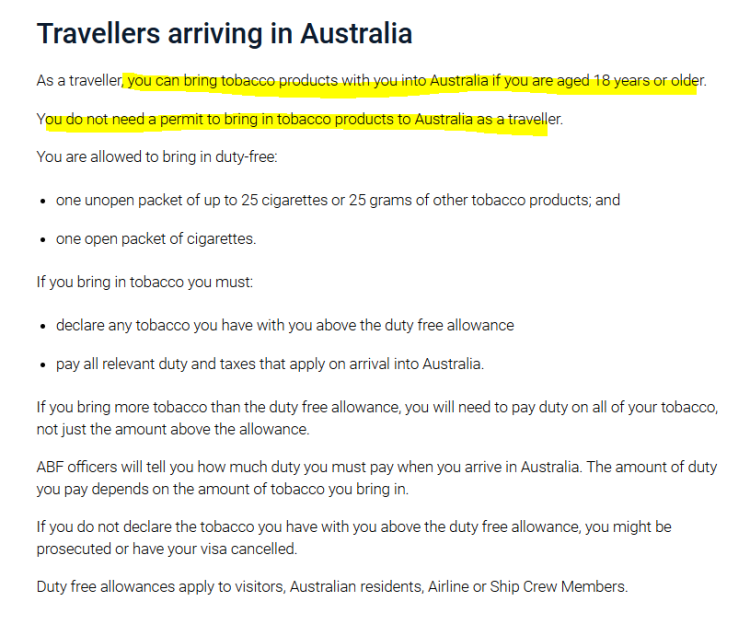Viewport: 750px width, 636px height.
Task: Click the 'Travellers arriving in Australia' heading
Action: (224, 34)
